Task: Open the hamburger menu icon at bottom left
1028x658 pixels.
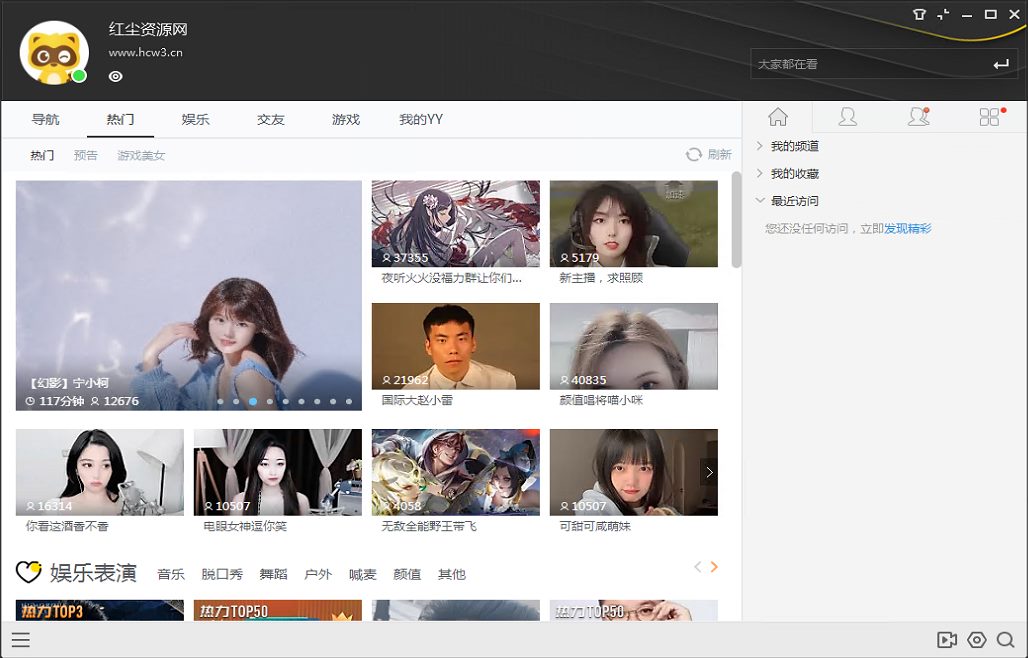Action: coord(21,640)
